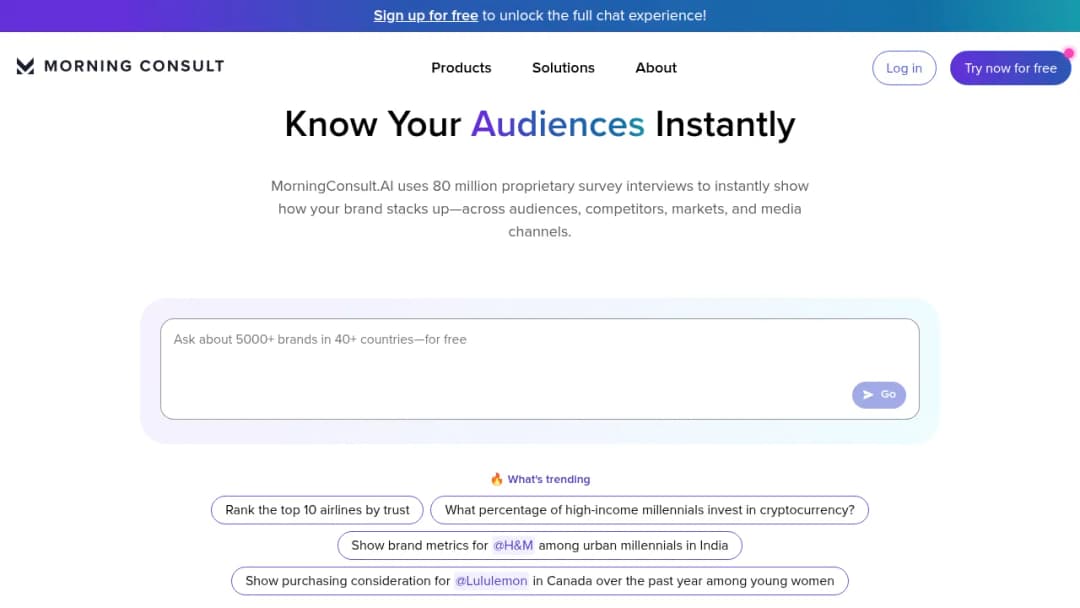
Task: Click the Log in button
Action: [904, 68]
